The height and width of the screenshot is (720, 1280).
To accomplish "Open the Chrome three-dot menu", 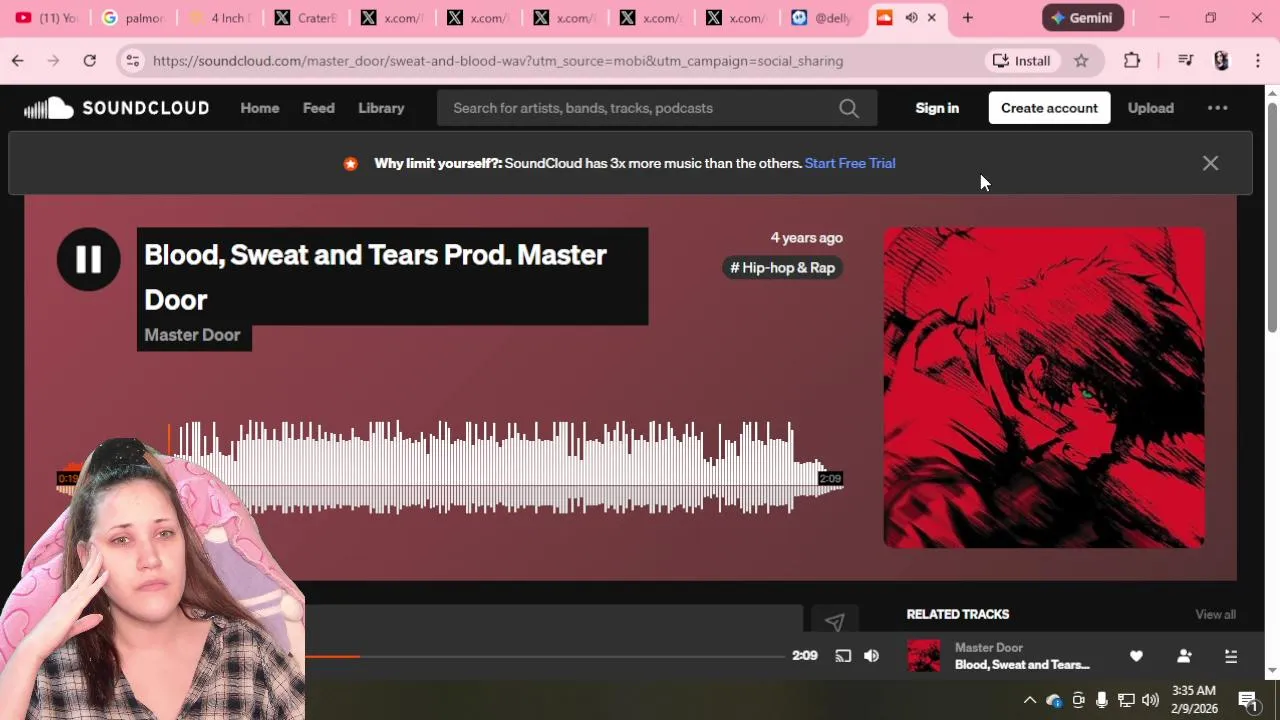I will pyautogui.click(x=1257, y=61).
